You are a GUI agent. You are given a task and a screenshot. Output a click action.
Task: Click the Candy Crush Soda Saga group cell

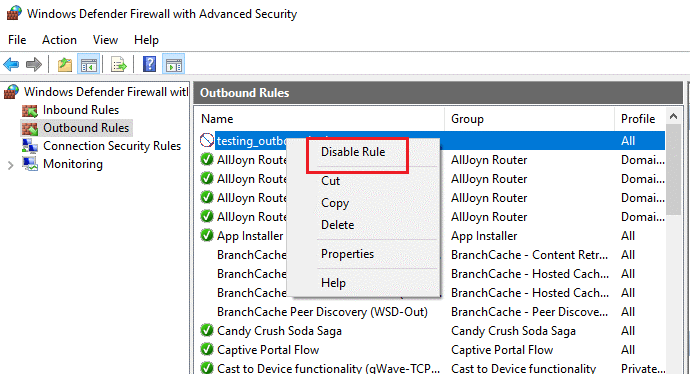(x=513, y=330)
